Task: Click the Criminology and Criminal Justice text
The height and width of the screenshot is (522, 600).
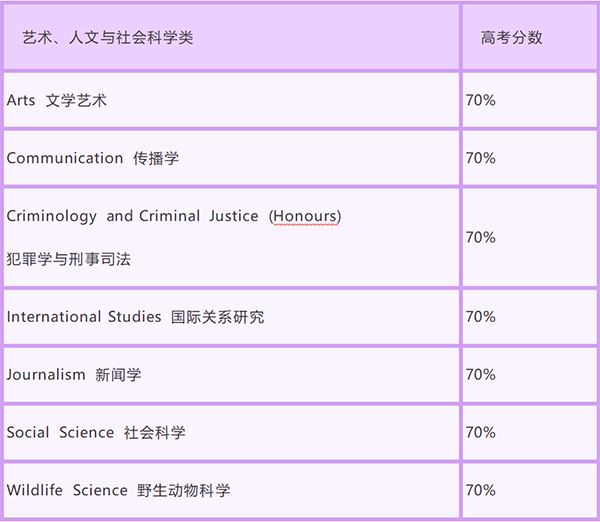Action: click(132, 217)
